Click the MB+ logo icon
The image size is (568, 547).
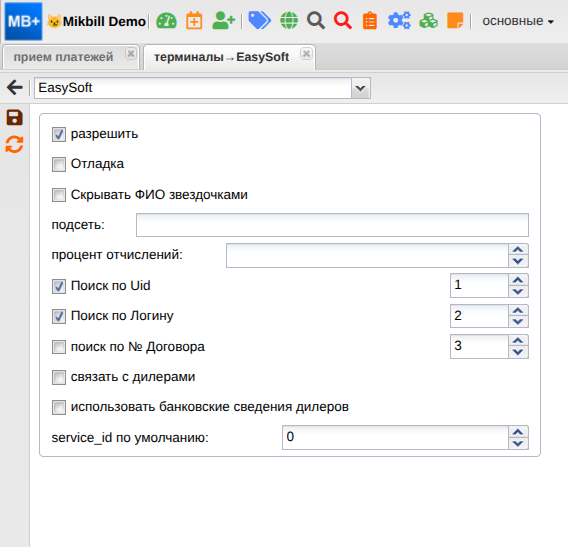tap(24, 21)
